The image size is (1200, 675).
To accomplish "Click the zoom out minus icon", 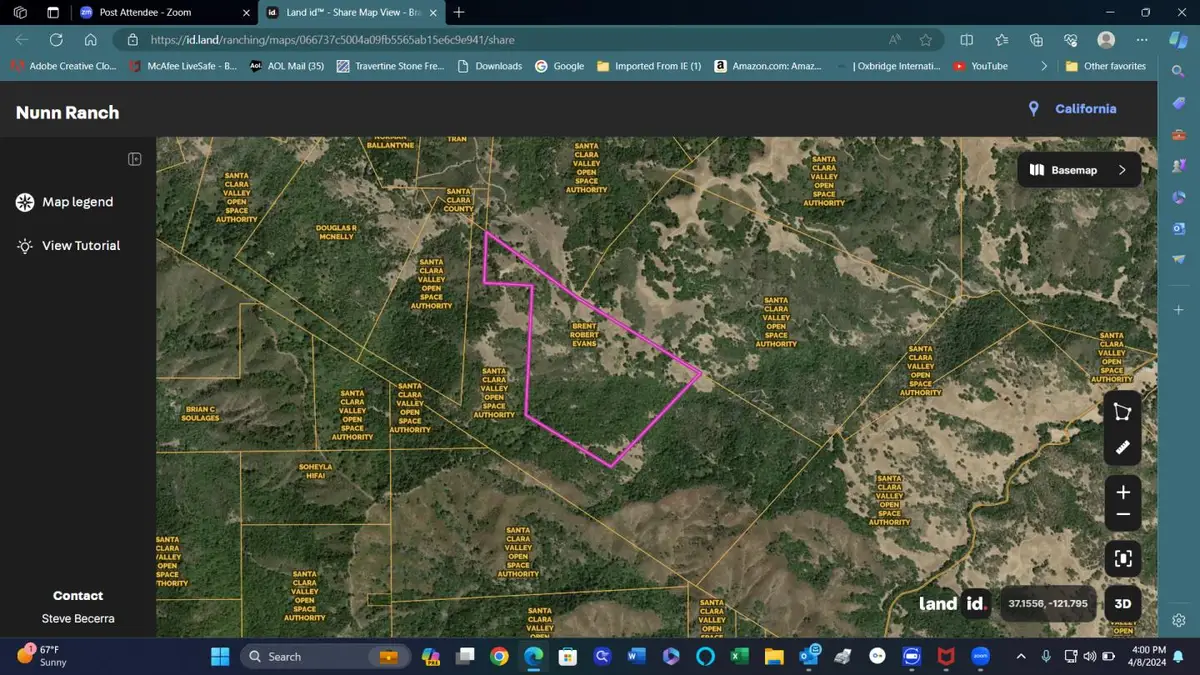I will point(1122,514).
